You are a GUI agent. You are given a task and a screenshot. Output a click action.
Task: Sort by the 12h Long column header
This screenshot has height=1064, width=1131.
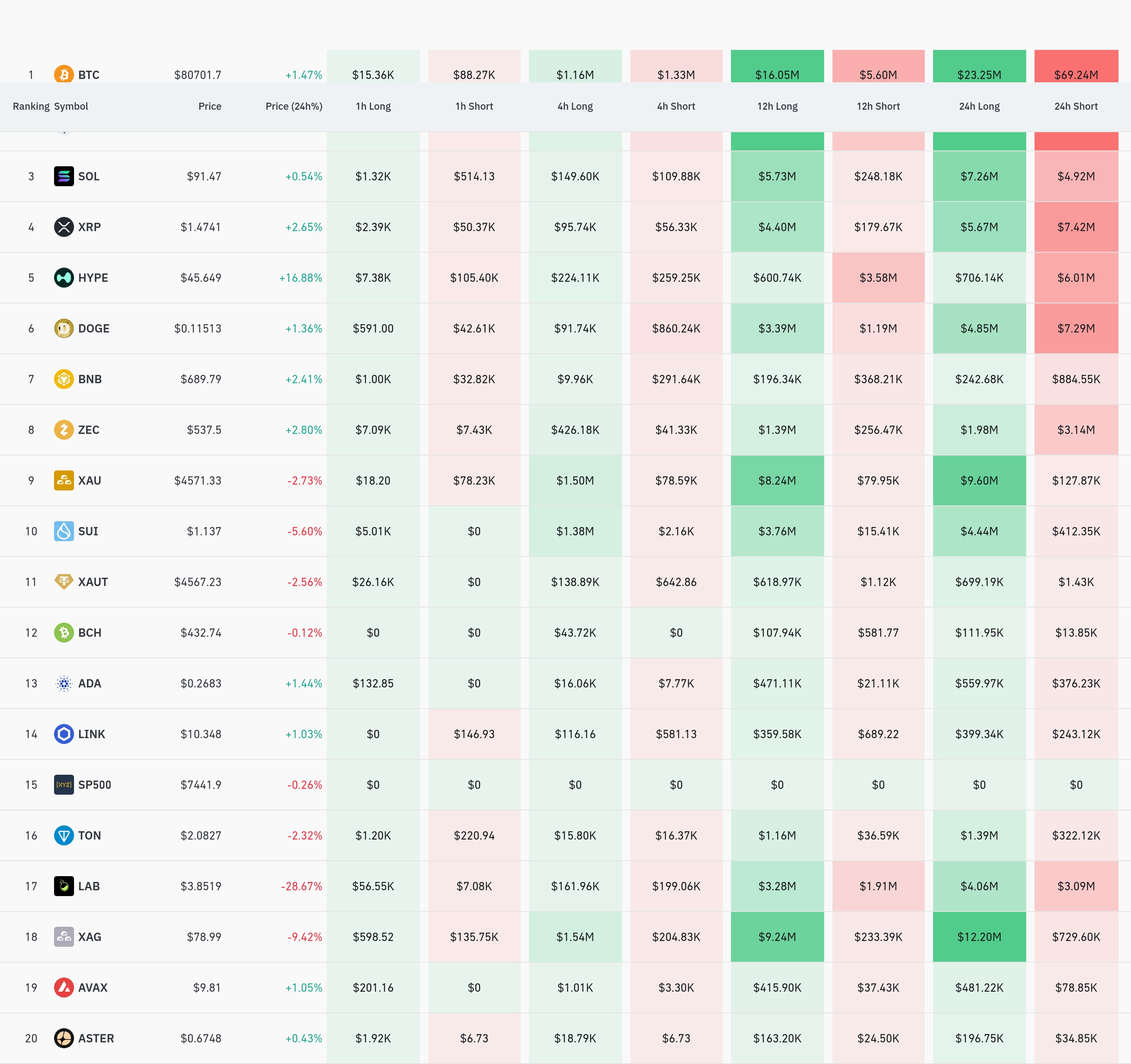(x=777, y=106)
